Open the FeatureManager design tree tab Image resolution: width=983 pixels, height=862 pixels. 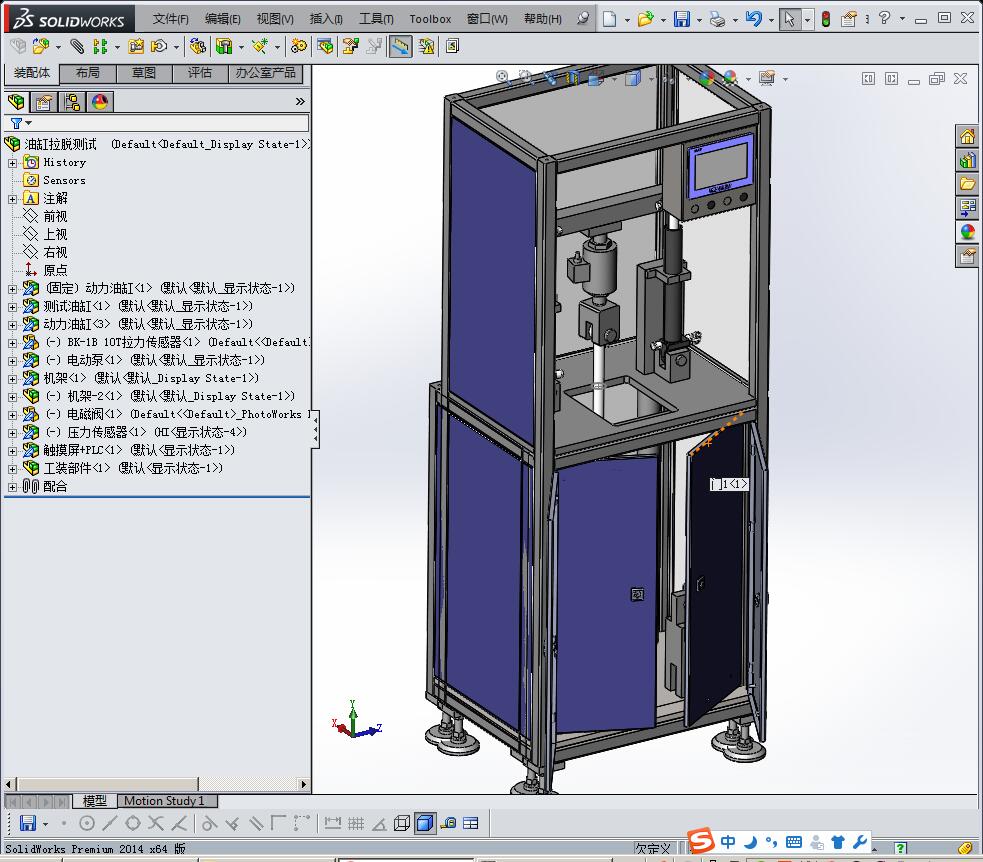coord(16,102)
